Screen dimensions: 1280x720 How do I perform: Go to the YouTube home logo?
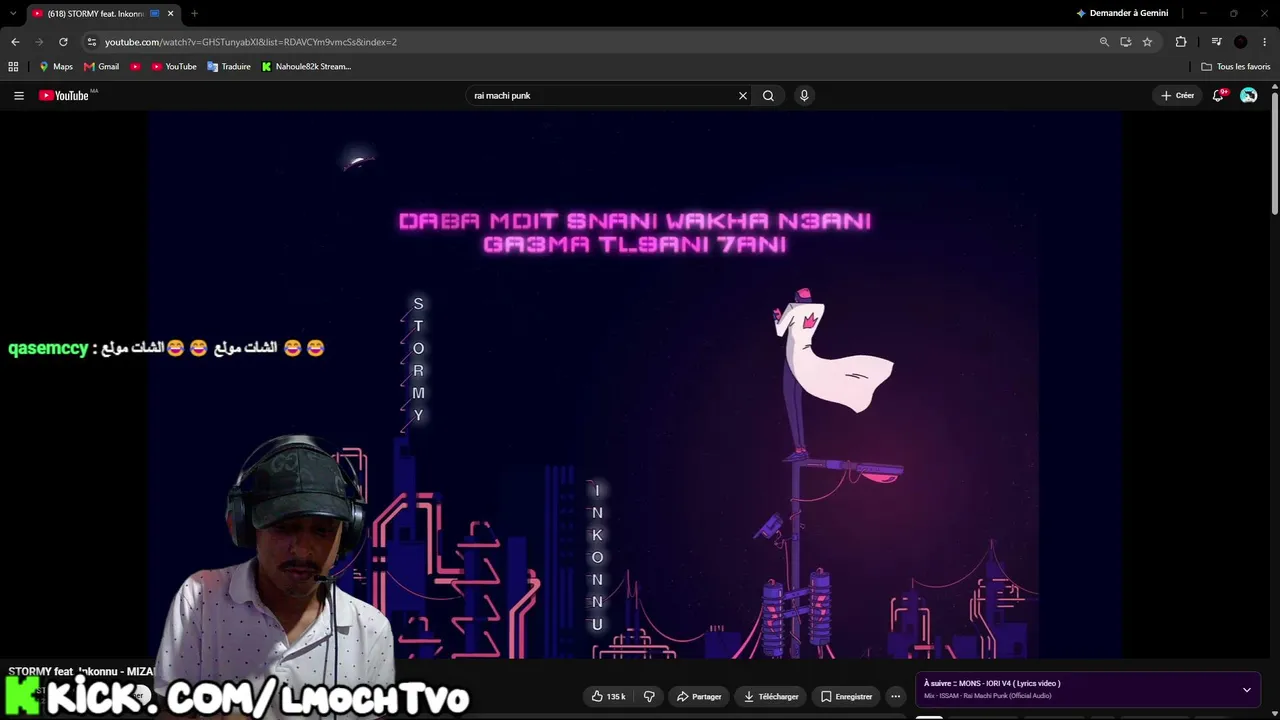click(64, 96)
